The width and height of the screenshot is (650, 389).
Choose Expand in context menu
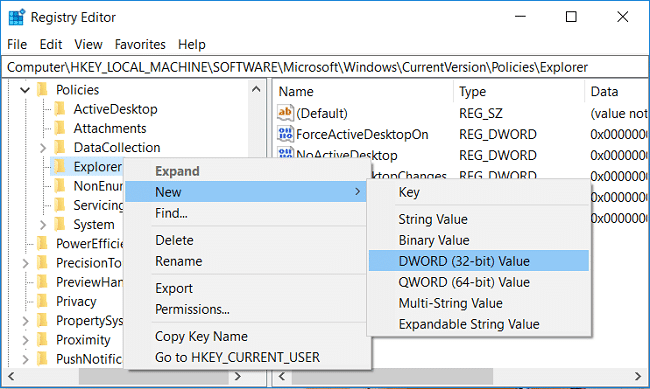245,171
